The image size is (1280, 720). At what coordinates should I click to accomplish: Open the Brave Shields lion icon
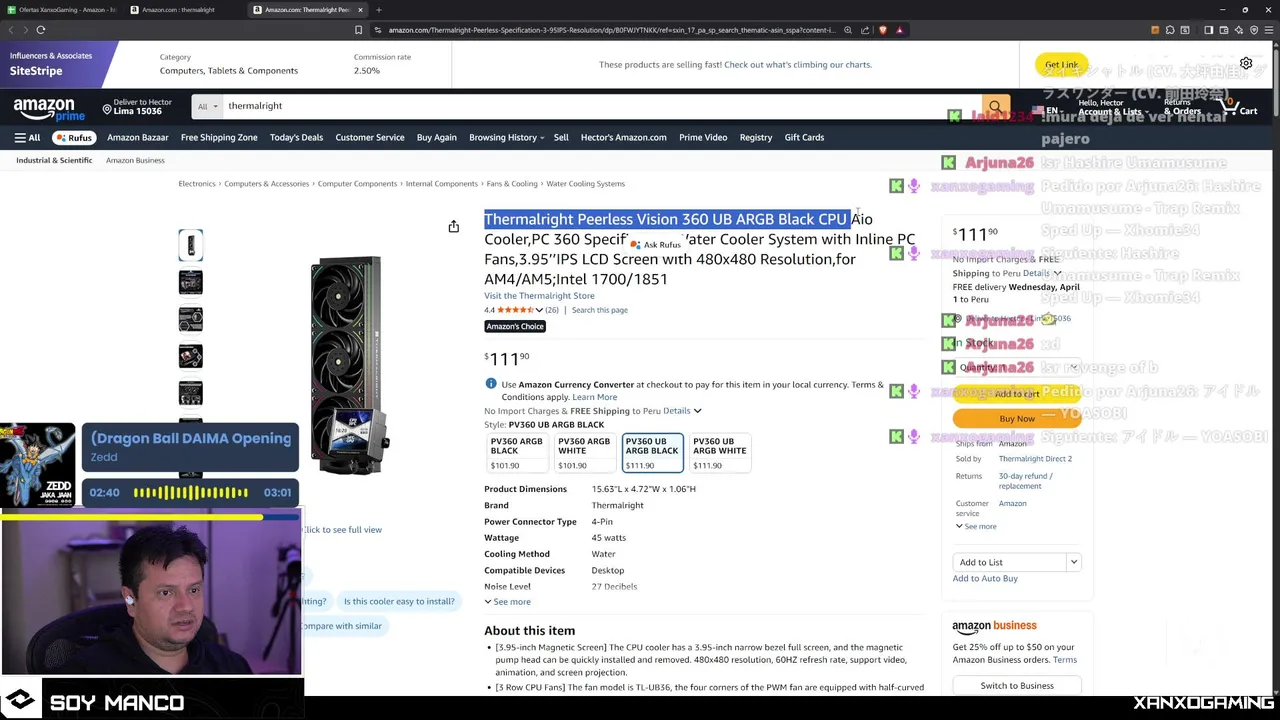883,30
